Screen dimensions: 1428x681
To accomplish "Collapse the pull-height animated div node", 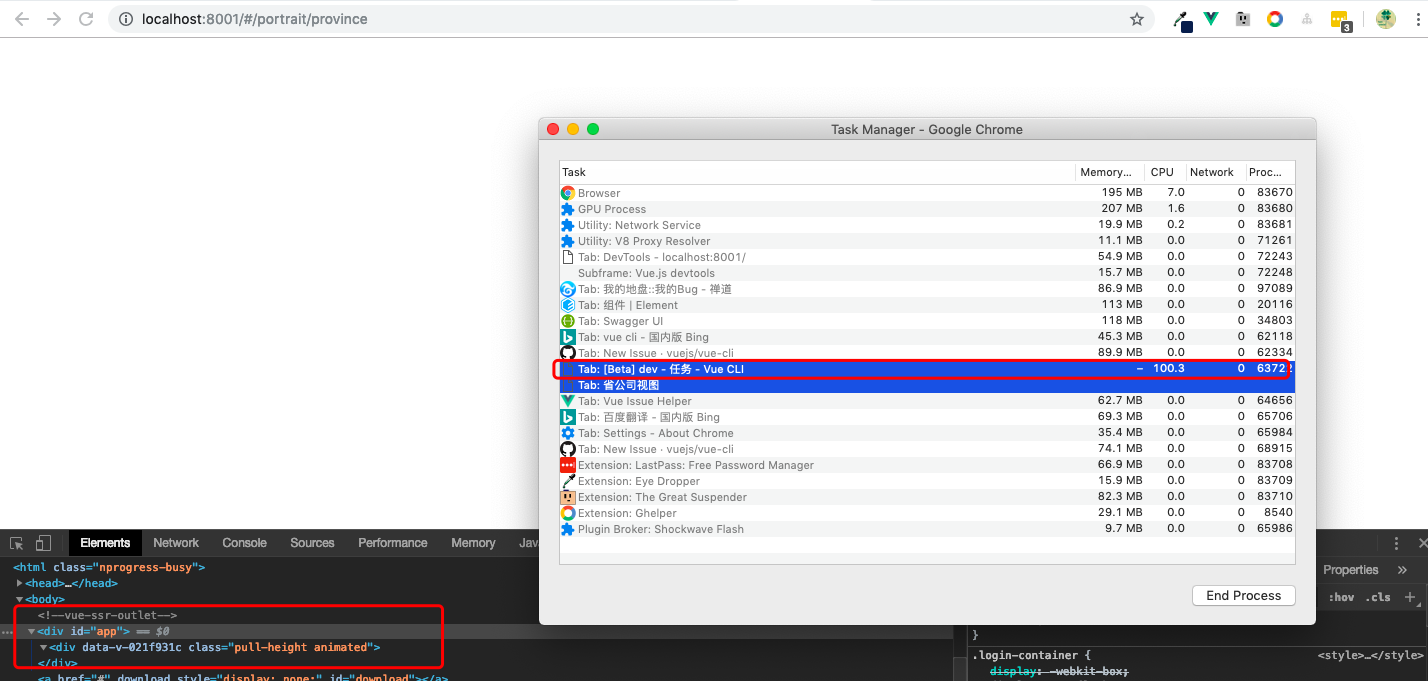I will pyautogui.click(x=44, y=647).
